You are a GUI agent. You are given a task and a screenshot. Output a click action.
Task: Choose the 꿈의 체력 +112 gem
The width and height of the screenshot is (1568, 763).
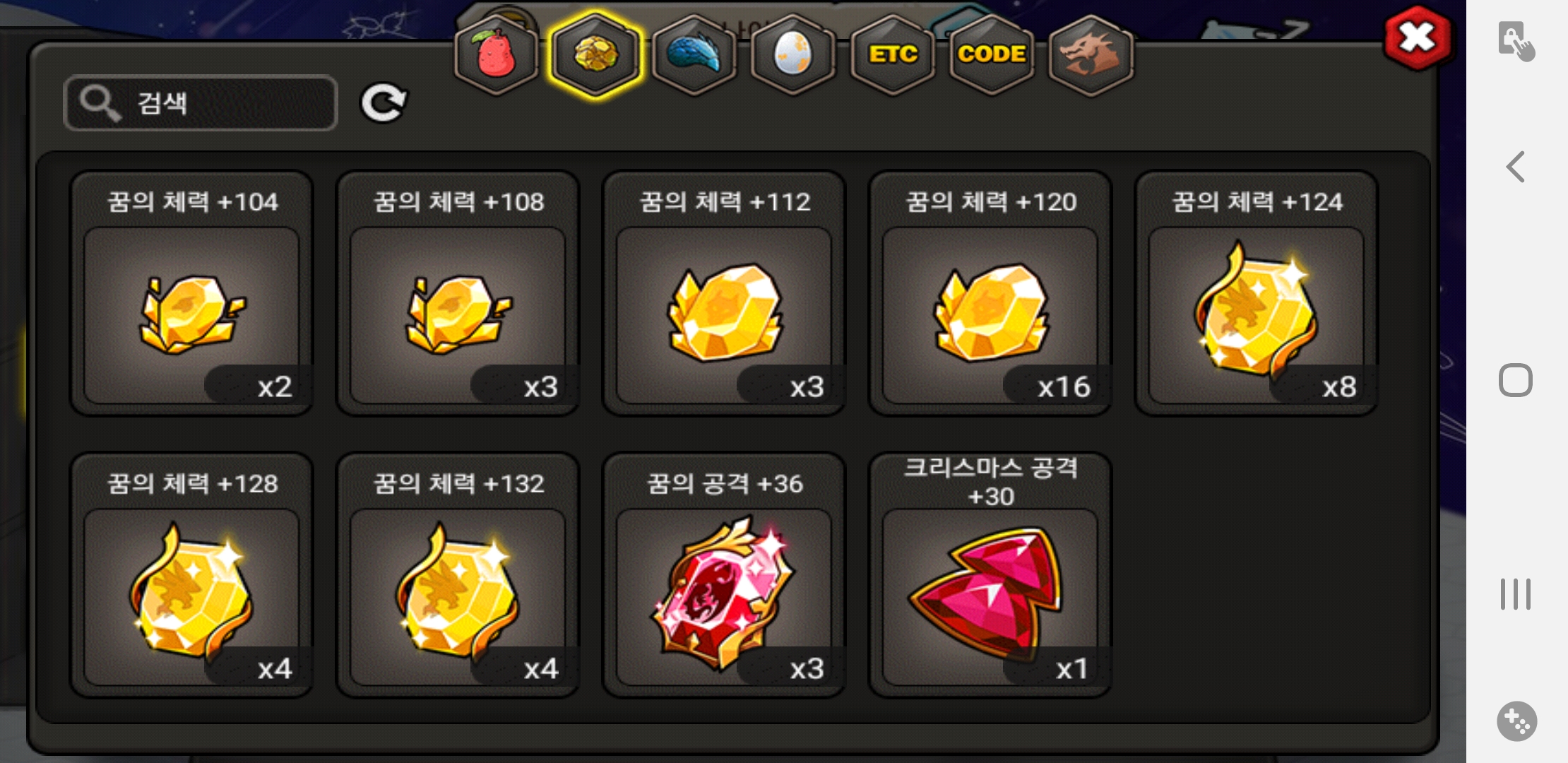[x=724, y=293]
